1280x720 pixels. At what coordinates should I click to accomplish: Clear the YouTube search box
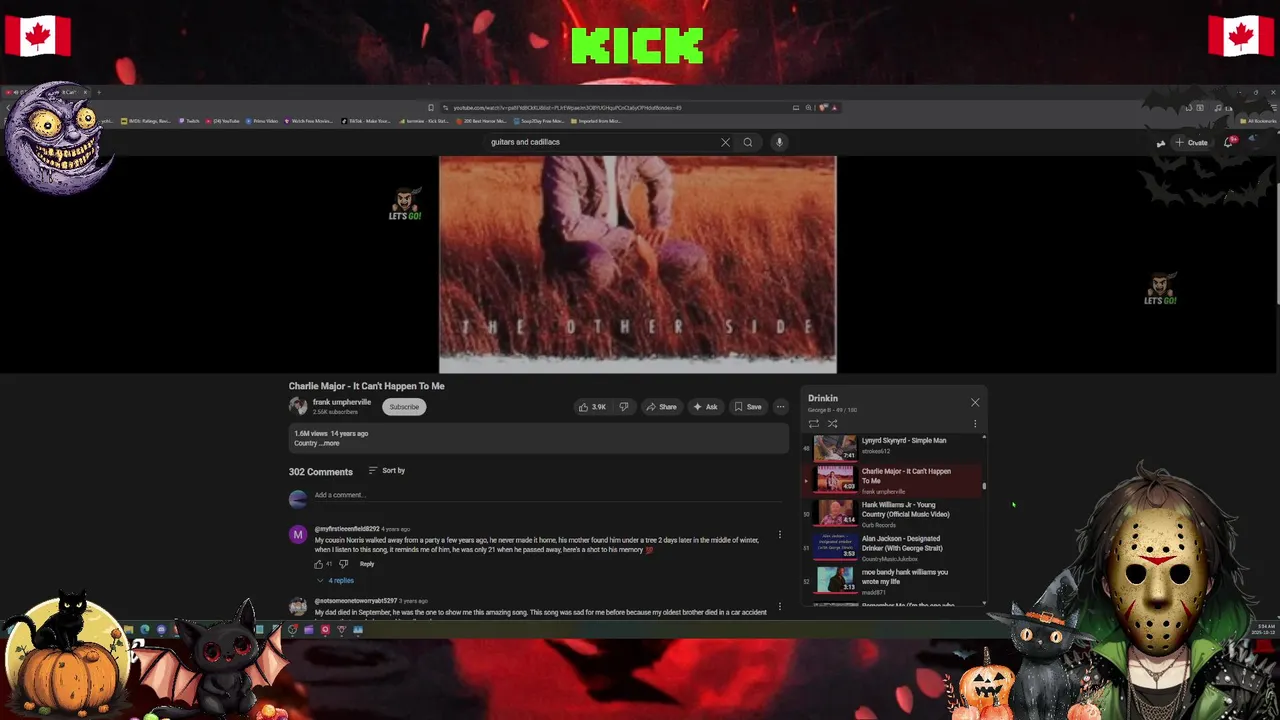(726, 142)
